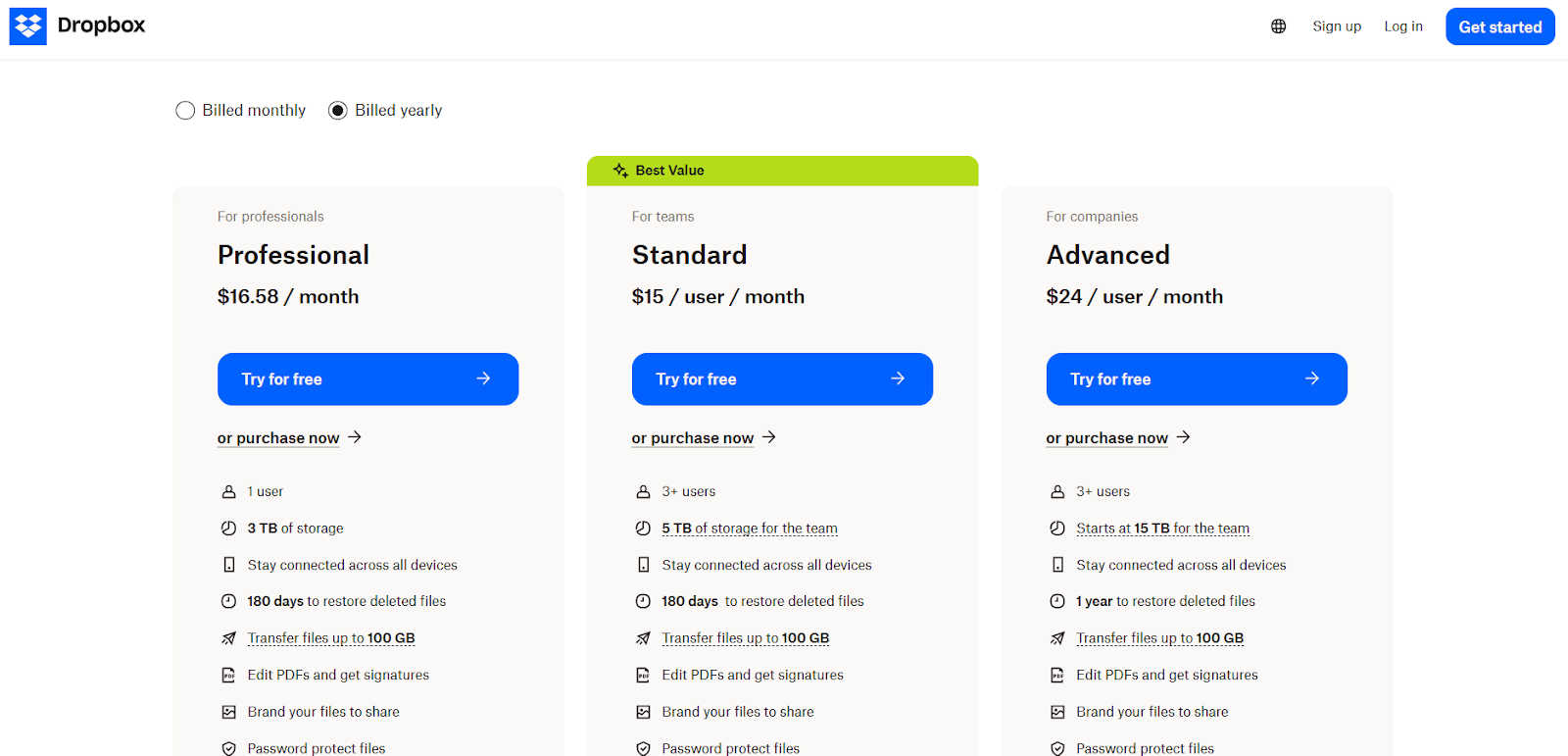
Task: Click the Dropbox logo icon
Action: coord(28,26)
